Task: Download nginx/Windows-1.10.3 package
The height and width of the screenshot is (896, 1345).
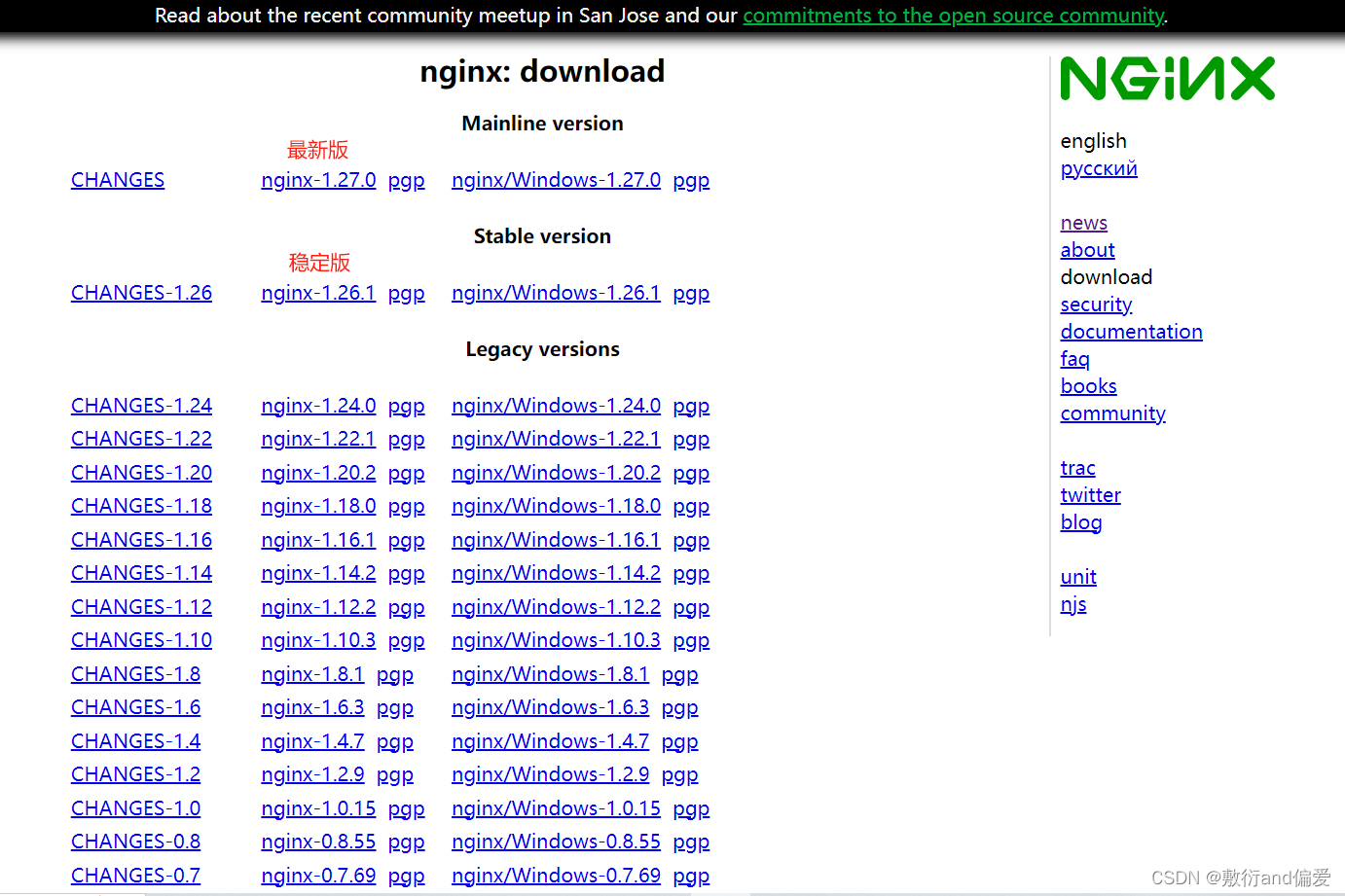Action: pyautogui.click(x=556, y=640)
